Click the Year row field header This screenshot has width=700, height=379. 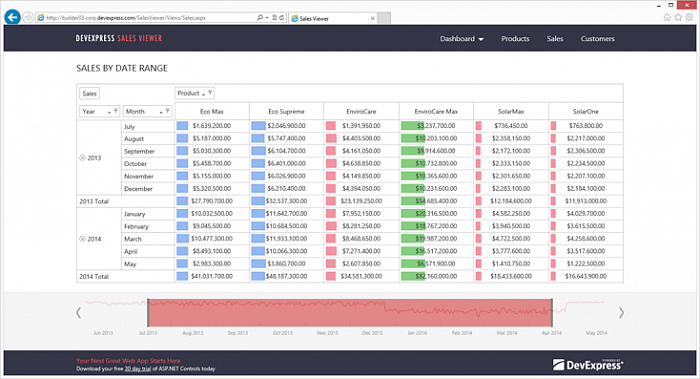coord(99,111)
